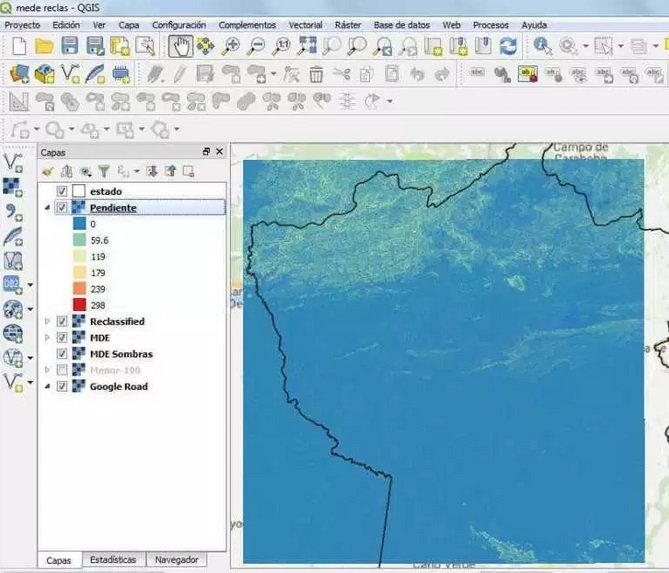Toggle visibility of MDE Sombras layer
Viewport: 669px width, 573px height.
click(x=63, y=354)
